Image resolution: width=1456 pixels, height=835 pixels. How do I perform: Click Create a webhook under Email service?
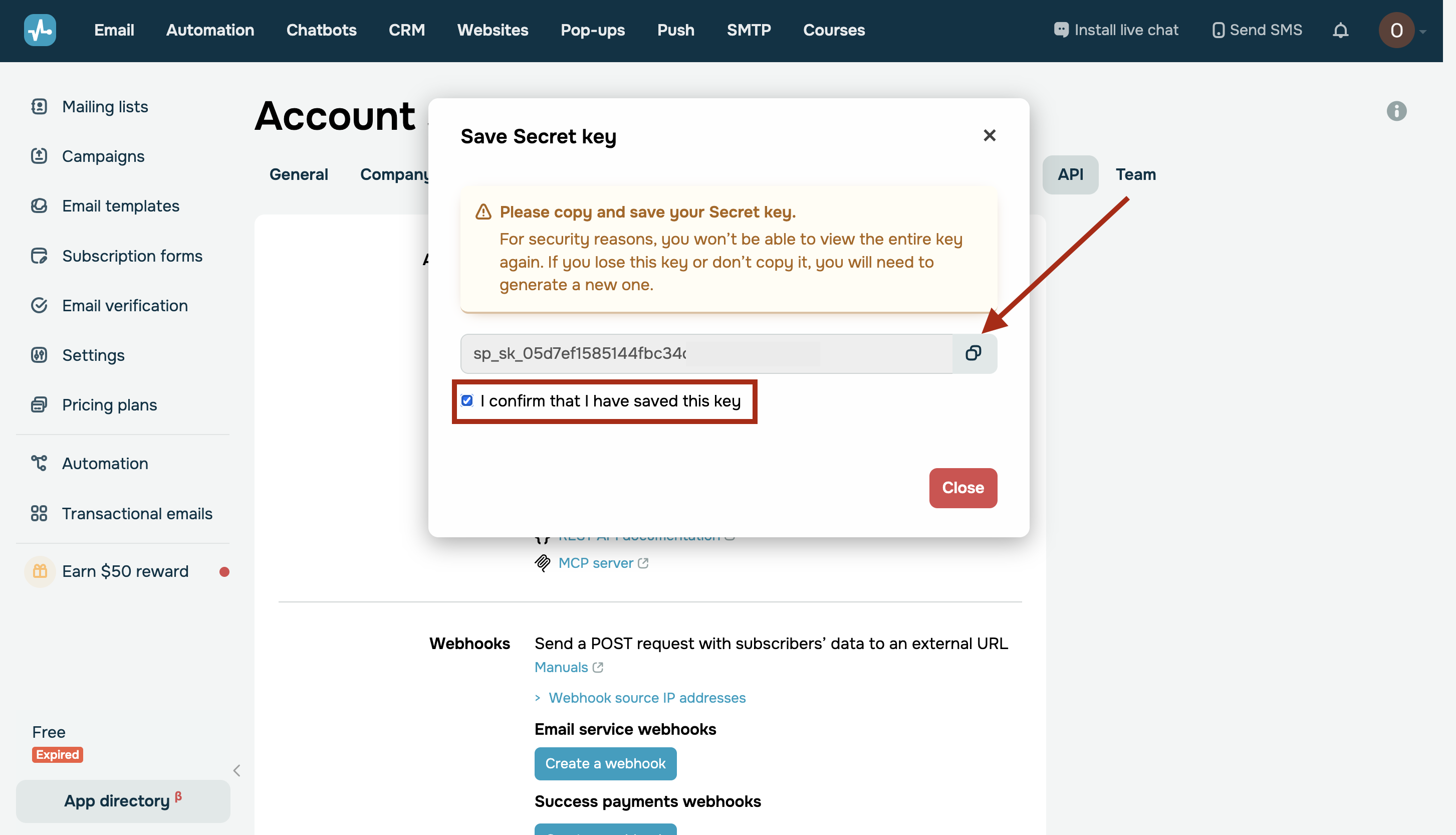tap(605, 764)
